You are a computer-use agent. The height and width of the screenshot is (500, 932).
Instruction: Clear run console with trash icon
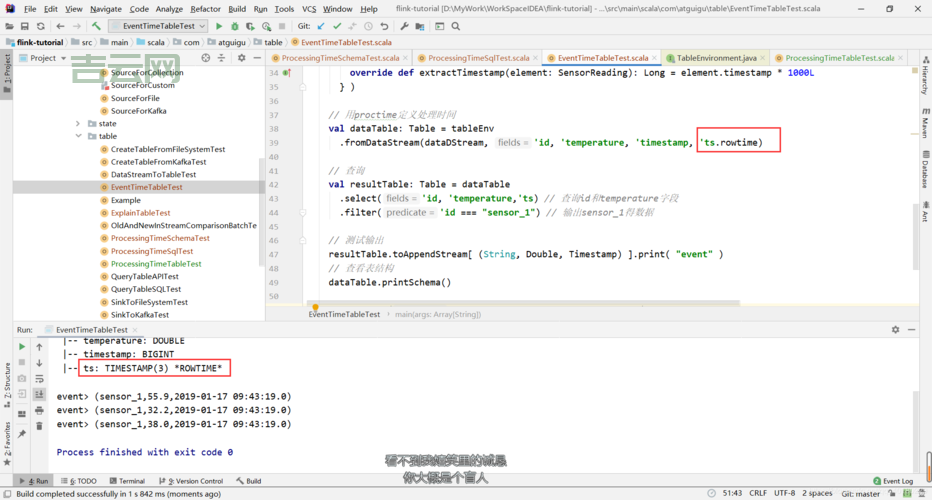[x=39, y=426]
